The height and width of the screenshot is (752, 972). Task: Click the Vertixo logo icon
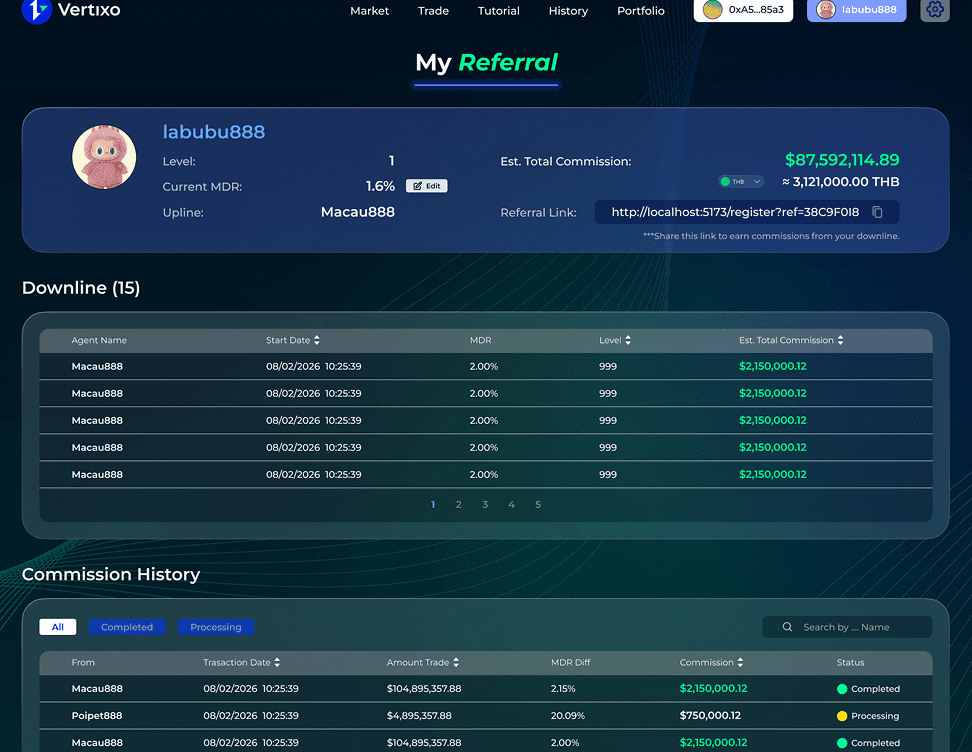[37, 11]
